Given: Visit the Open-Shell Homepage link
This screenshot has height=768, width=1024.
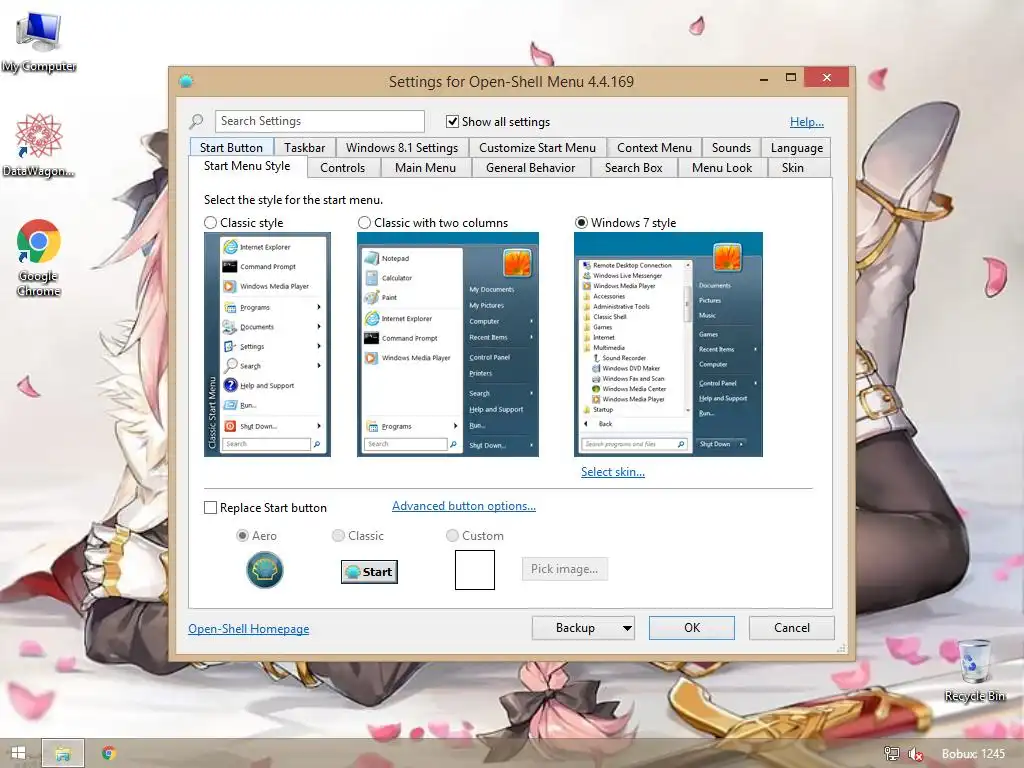Looking at the screenshot, I should tap(248, 628).
